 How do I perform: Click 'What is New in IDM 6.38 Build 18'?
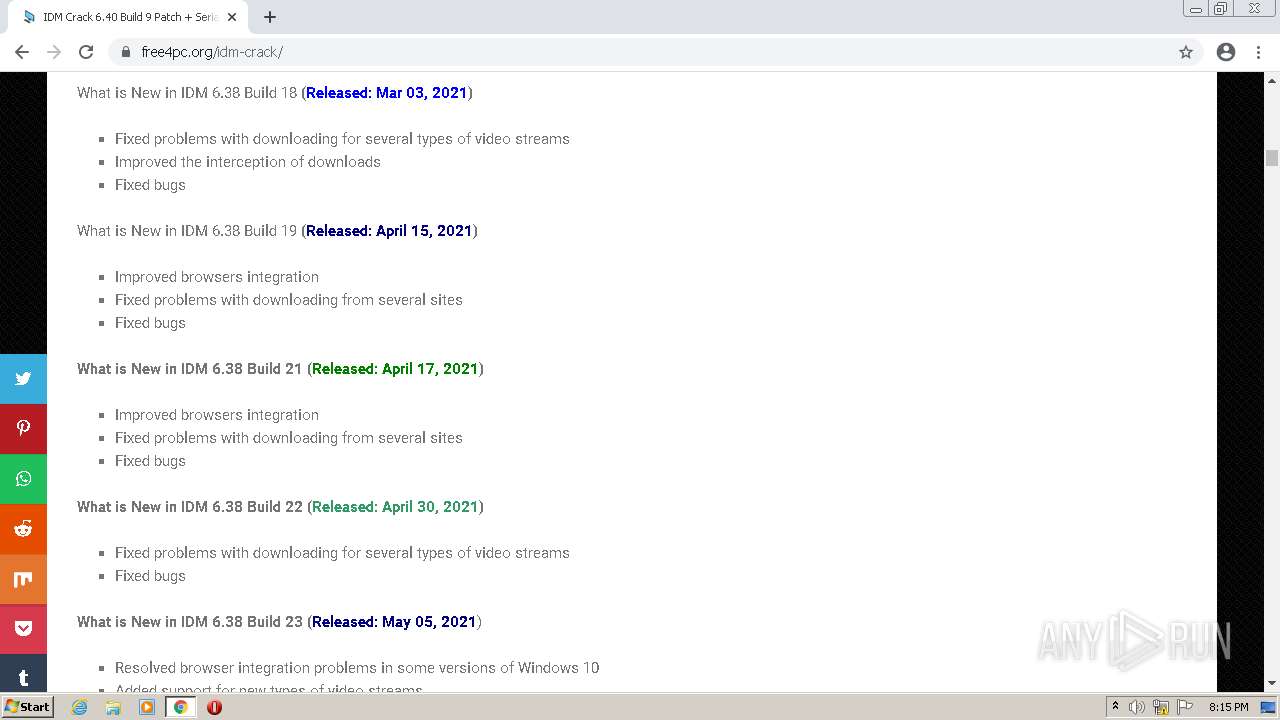(x=187, y=93)
